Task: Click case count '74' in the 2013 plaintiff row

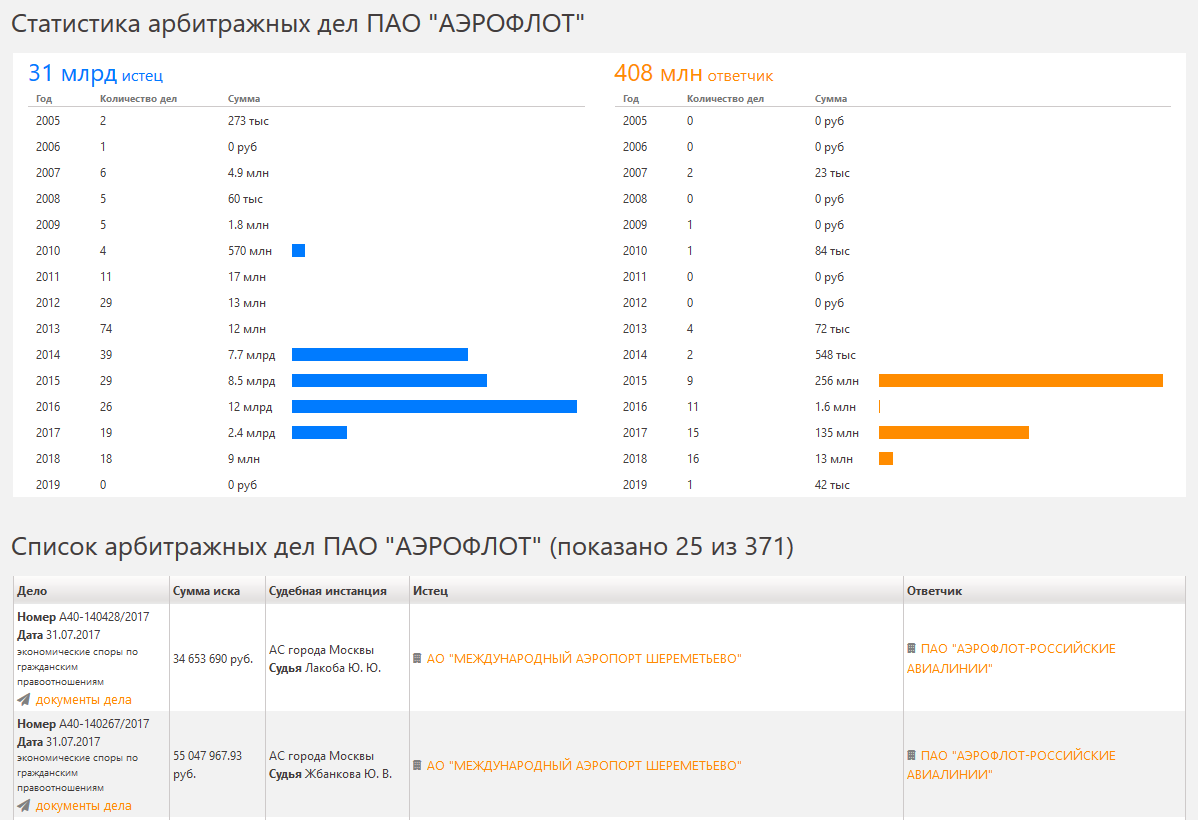Action: click(106, 329)
